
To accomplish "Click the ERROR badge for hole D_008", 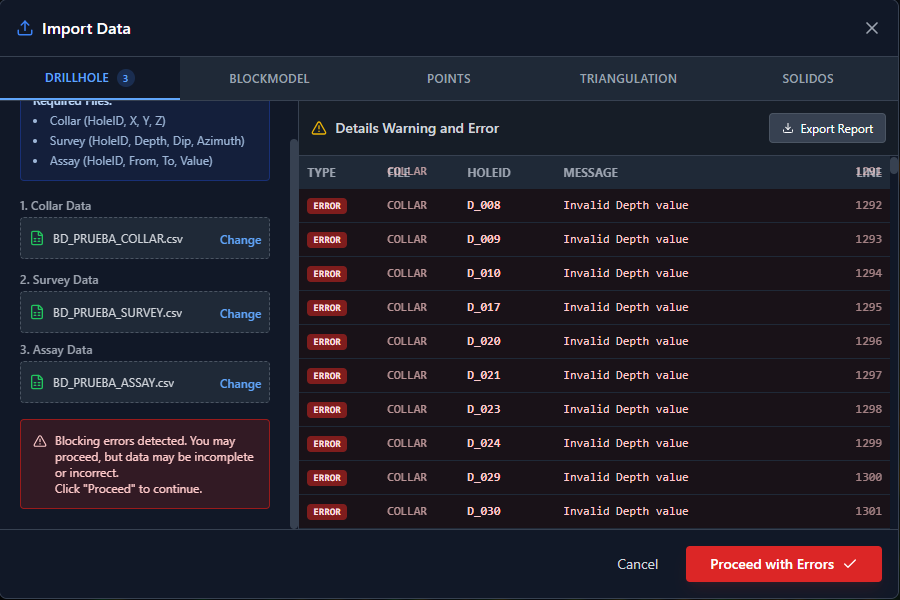I will 327,205.
